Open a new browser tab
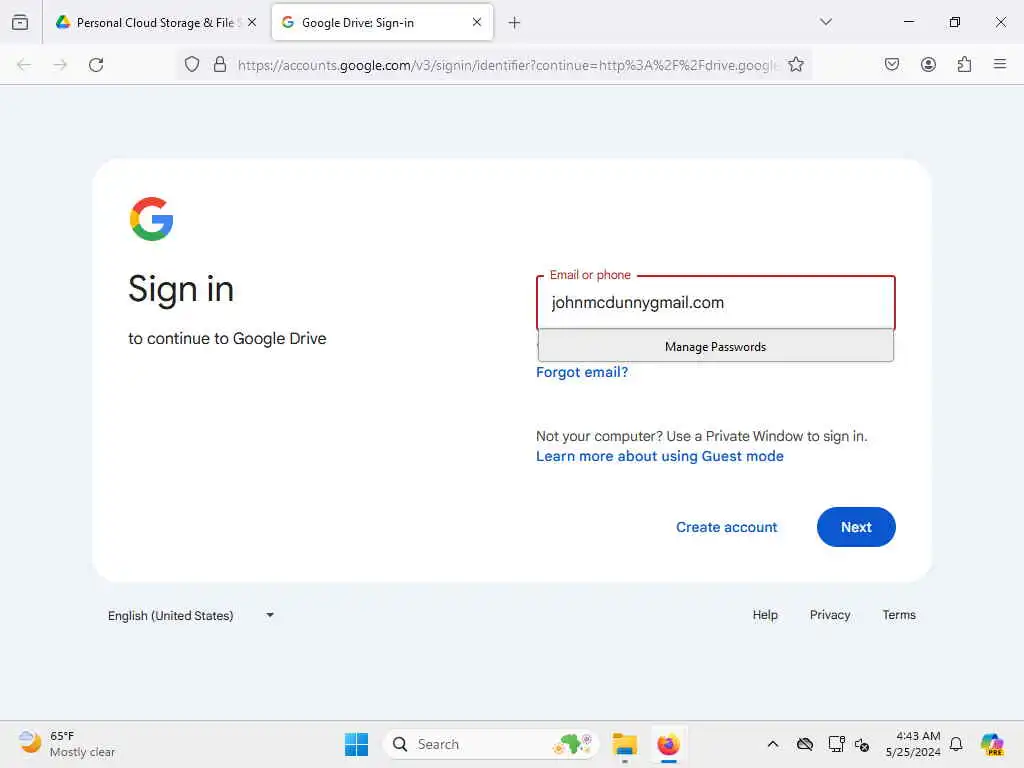Screen dimensions: 1024x768 coord(515,23)
